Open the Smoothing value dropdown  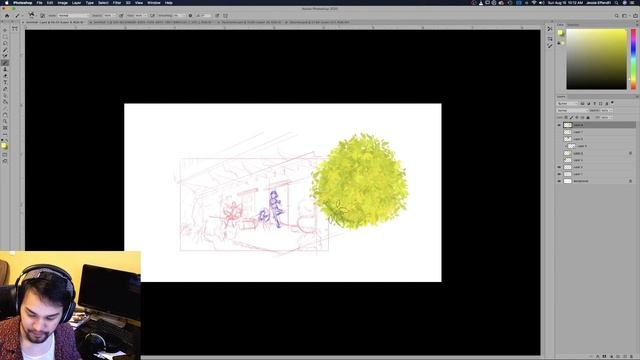[180, 16]
